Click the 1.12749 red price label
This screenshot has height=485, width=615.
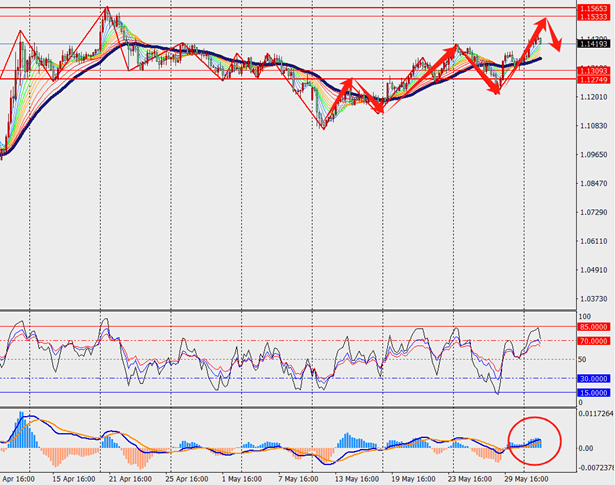(593, 79)
